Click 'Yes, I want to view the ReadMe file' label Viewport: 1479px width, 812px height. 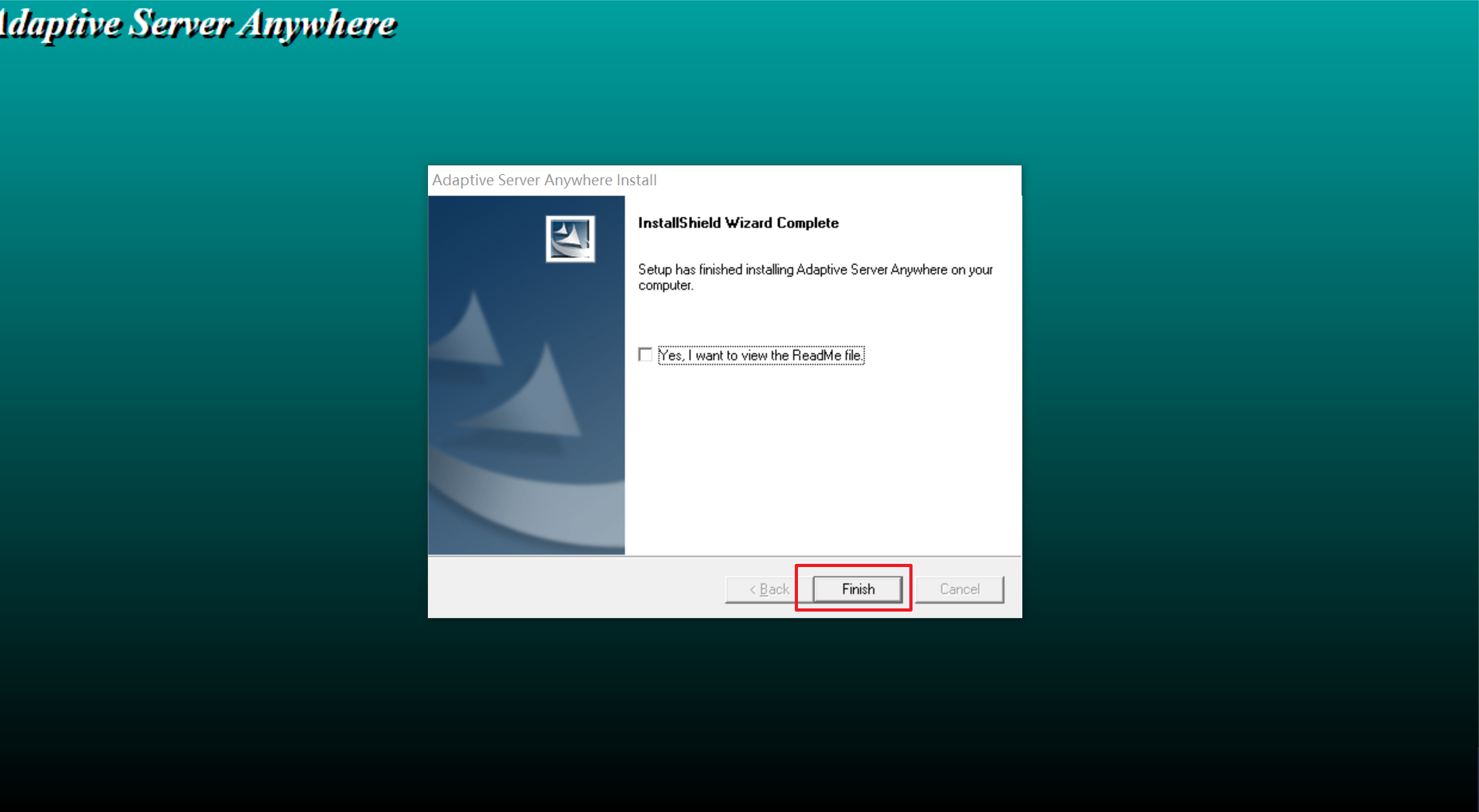[761, 355]
